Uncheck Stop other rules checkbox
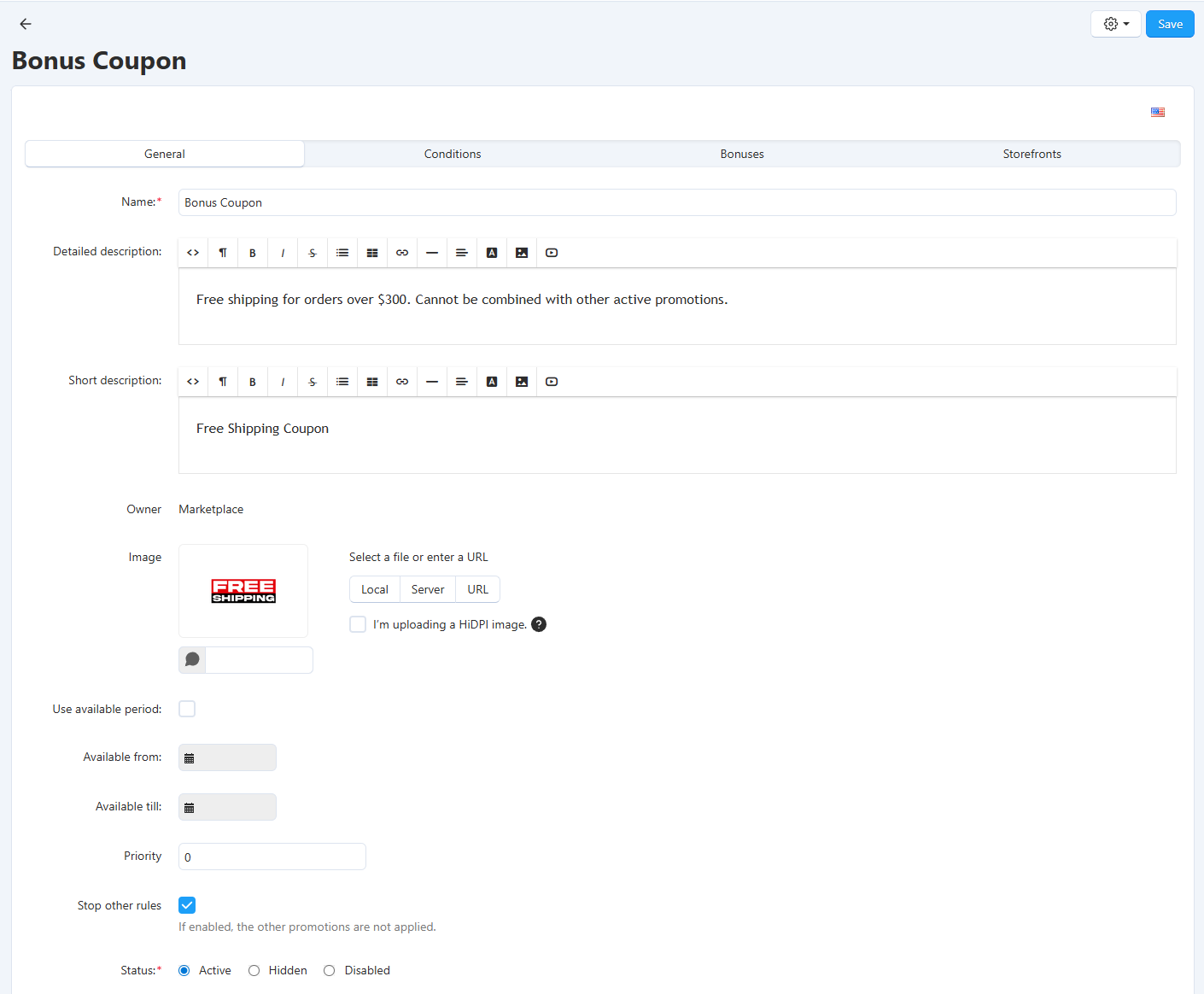This screenshot has width=1204, height=994. tap(187, 905)
